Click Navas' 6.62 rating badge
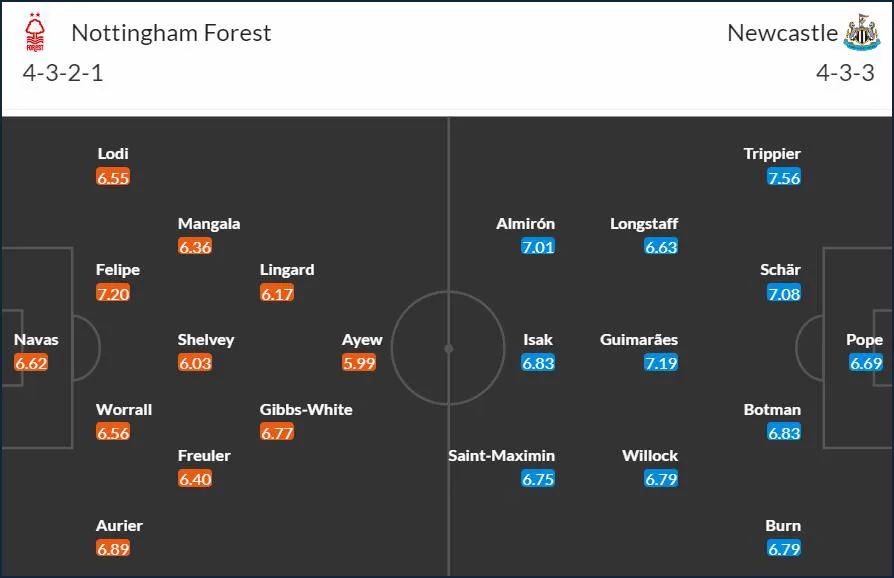The image size is (894, 578). point(31,363)
